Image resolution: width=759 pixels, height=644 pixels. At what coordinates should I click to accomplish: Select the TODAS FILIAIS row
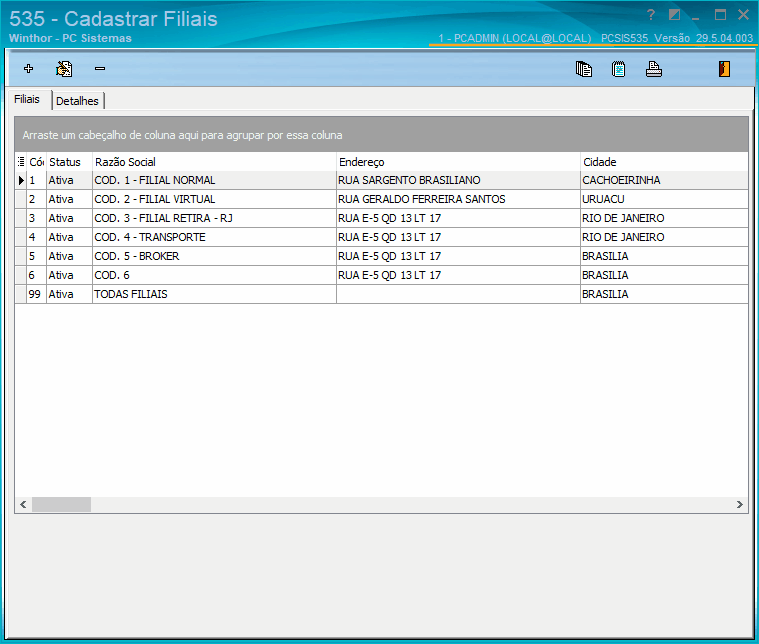(381, 294)
